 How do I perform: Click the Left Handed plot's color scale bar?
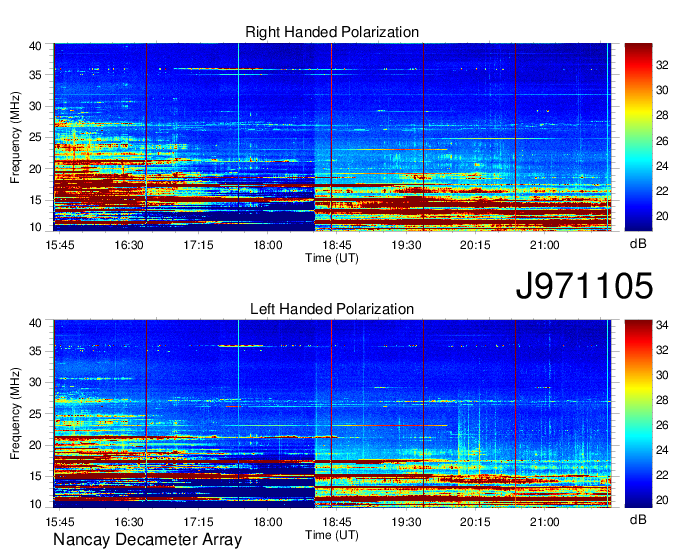[x=638, y=414]
